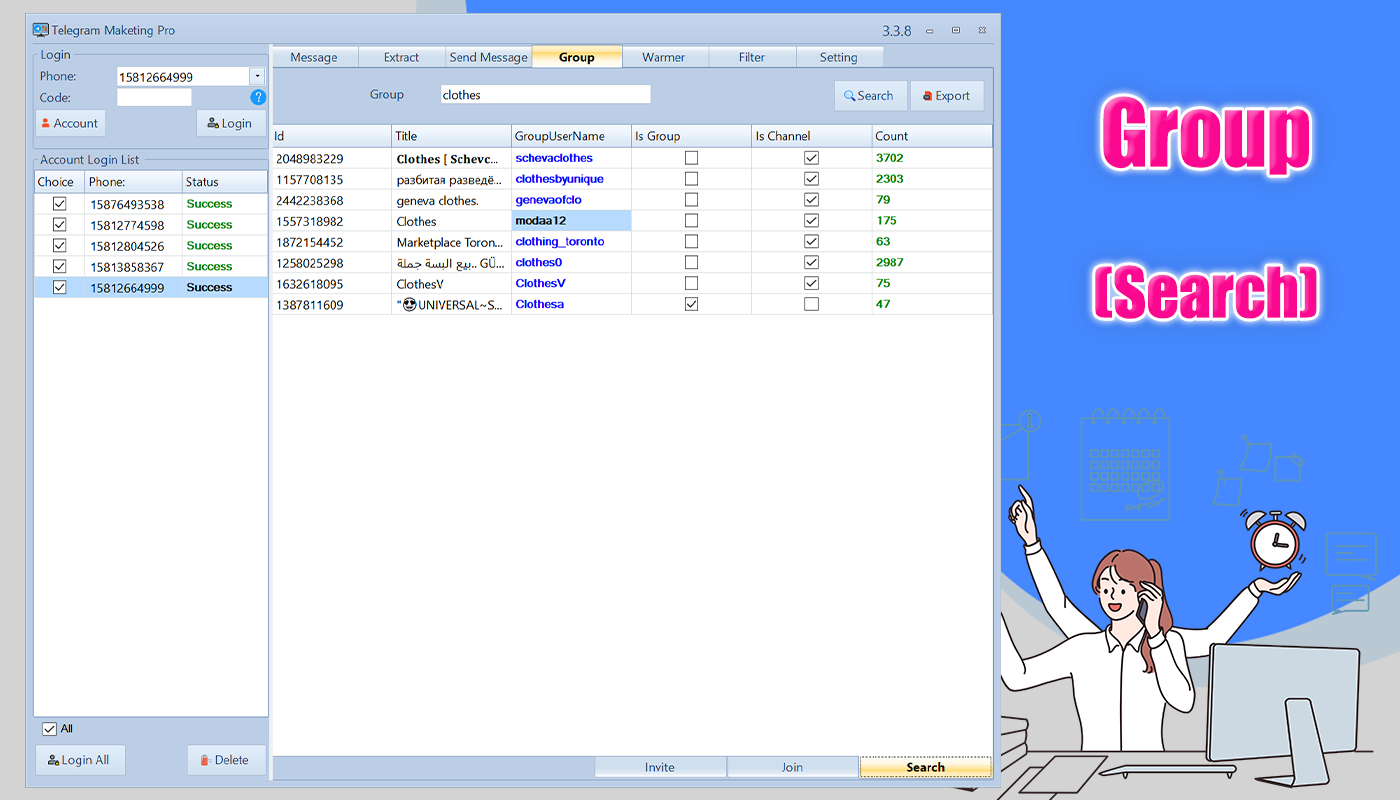Open the Account button in Login panel
The height and width of the screenshot is (800, 1400).
[x=70, y=123]
